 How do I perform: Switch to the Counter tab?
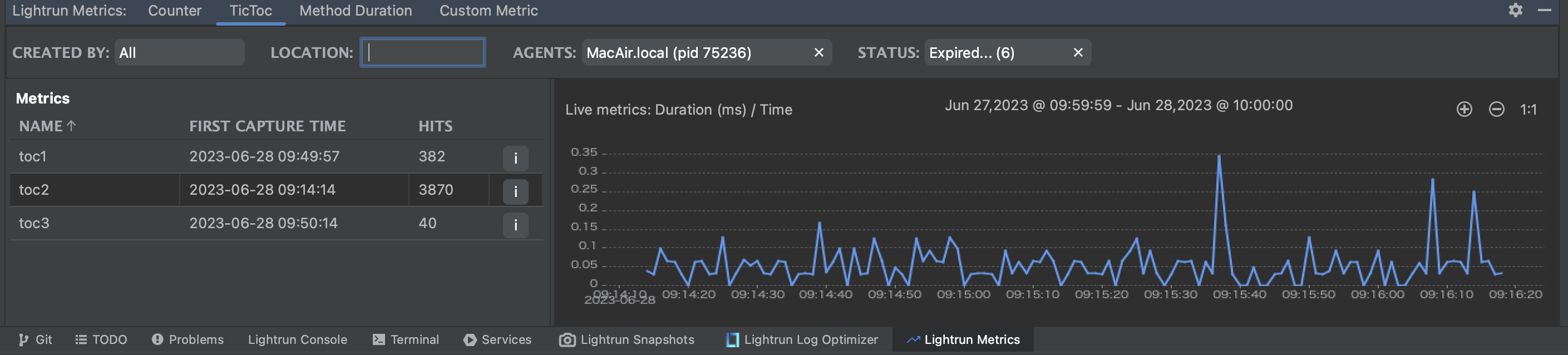(174, 11)
